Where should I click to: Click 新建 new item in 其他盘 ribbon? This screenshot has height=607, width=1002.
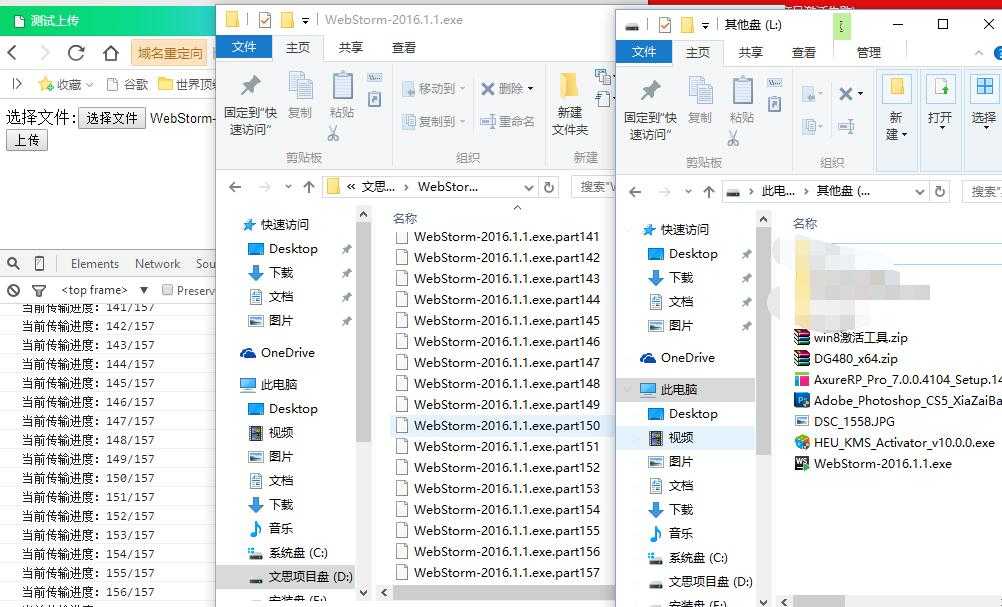click(897, 108)
